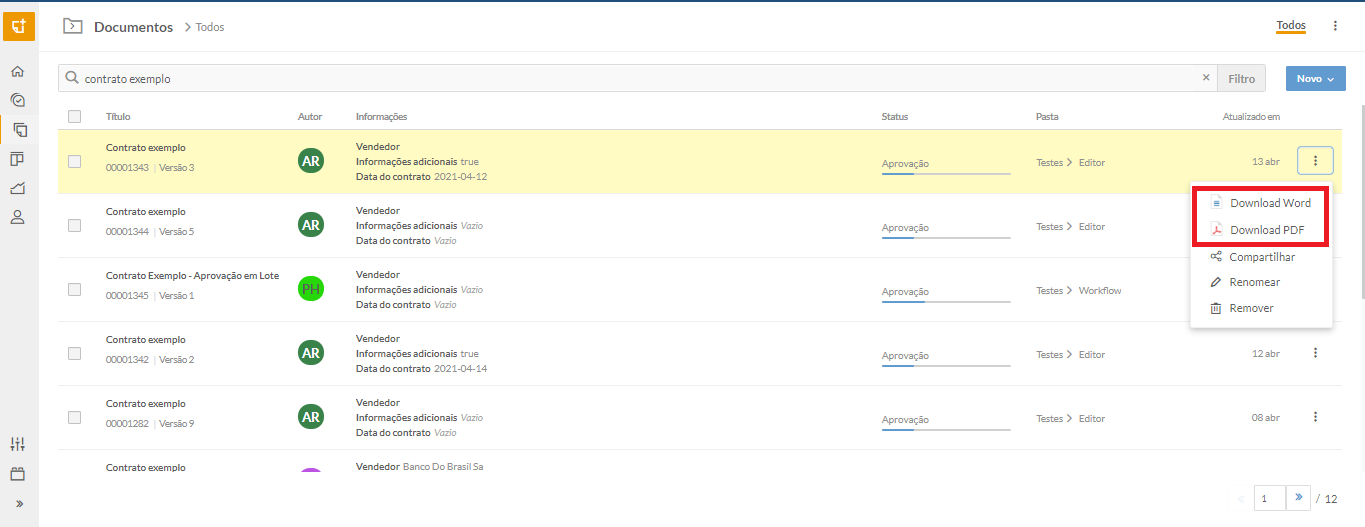Open the settings sliders sidebar icon
Viewport: 1365px width, 527px height.
tap(17, 444)
